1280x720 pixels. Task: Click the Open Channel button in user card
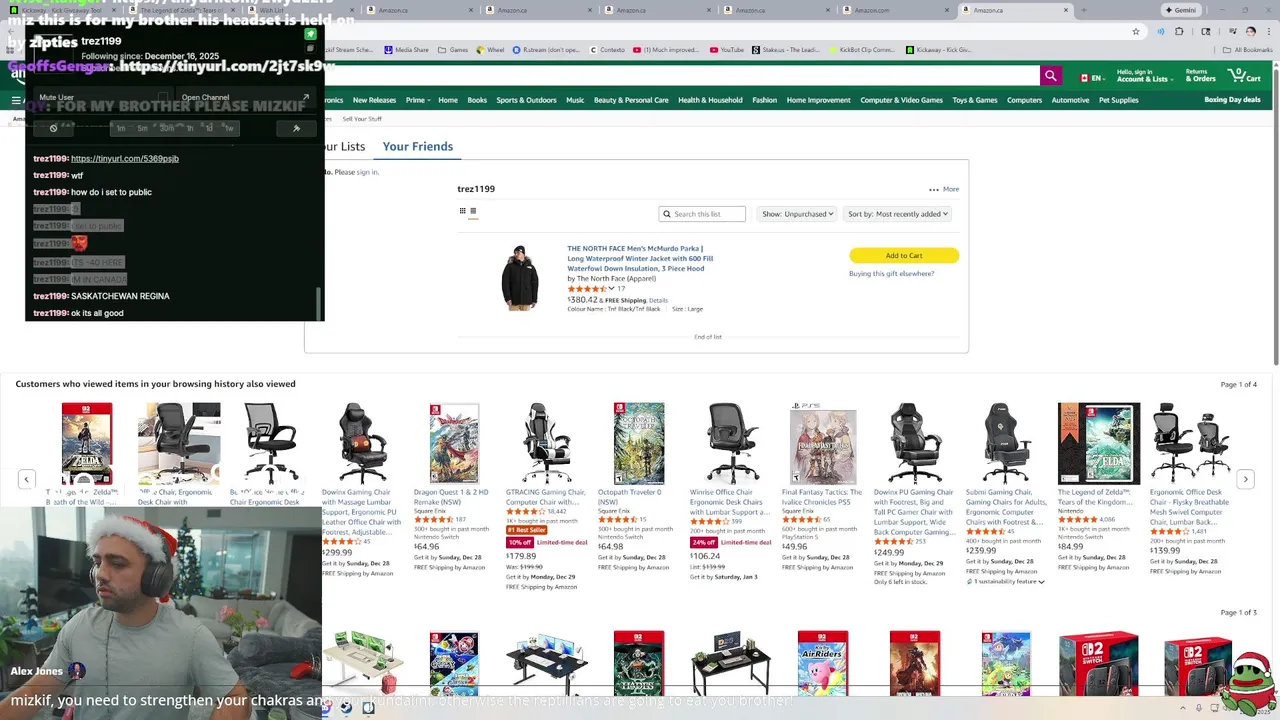point(246,97)
